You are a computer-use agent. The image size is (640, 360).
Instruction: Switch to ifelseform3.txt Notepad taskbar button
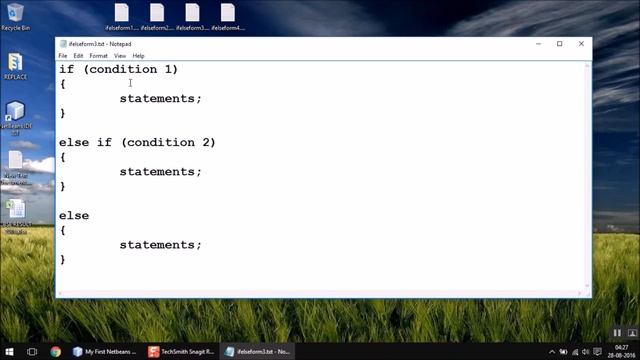coord(258,351)
